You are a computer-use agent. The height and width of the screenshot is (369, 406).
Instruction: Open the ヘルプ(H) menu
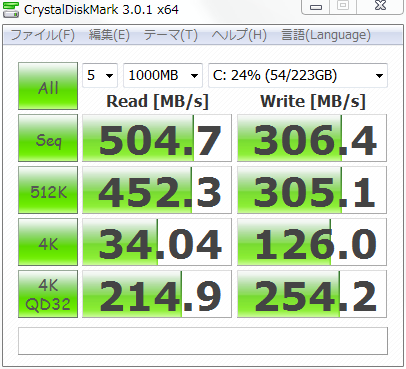[x=239, y=35]
